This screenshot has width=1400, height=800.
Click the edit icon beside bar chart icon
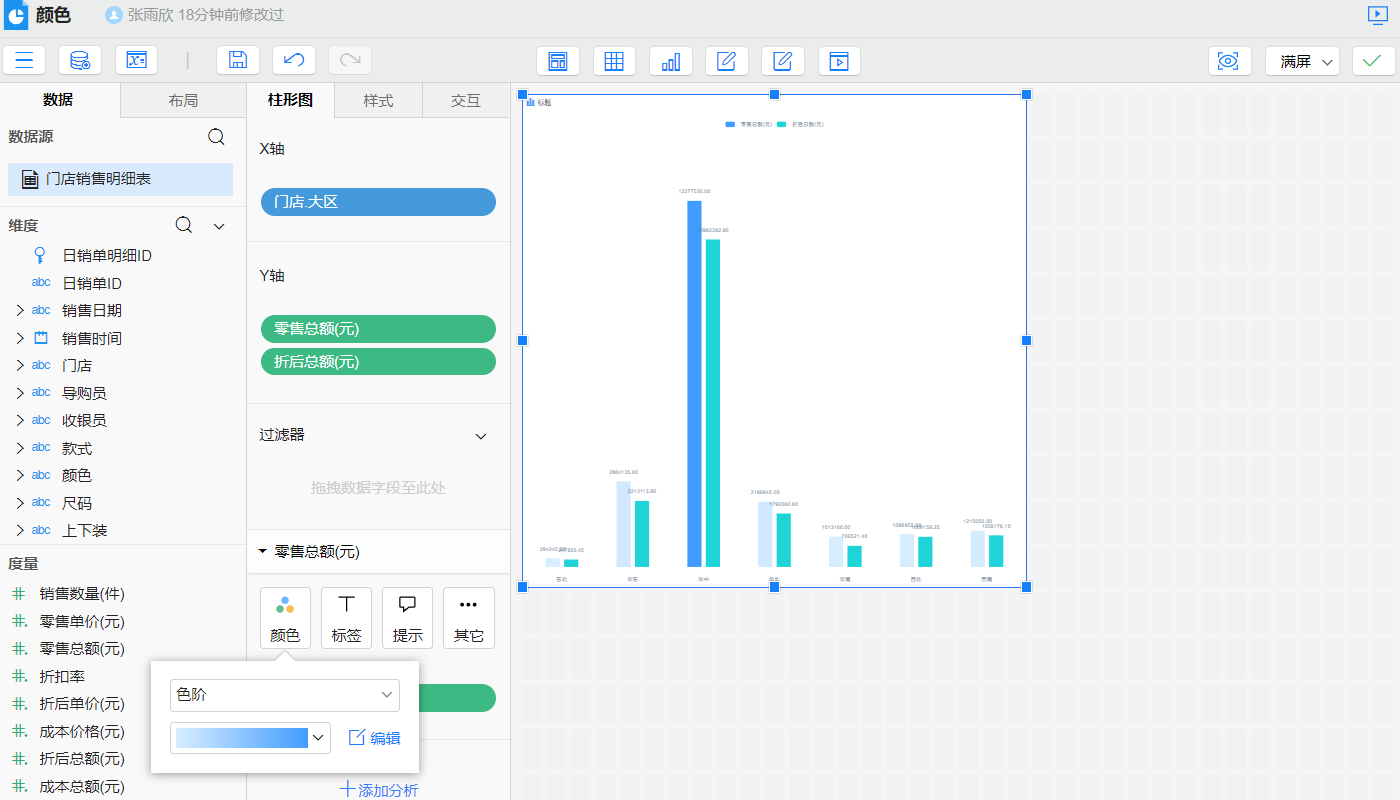(x=727, y=61)
